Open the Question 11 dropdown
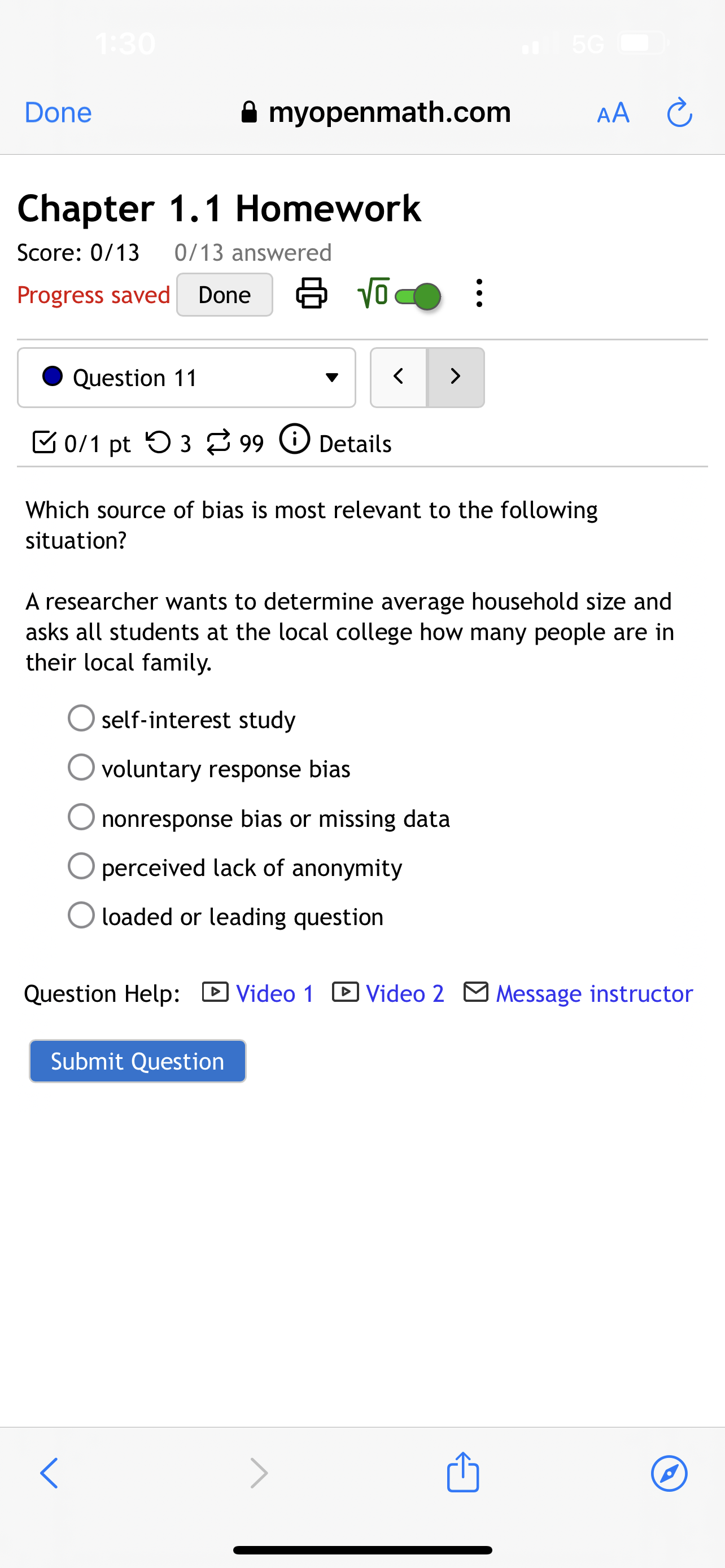Viewport: 725px width, 1568px height. 186,378
